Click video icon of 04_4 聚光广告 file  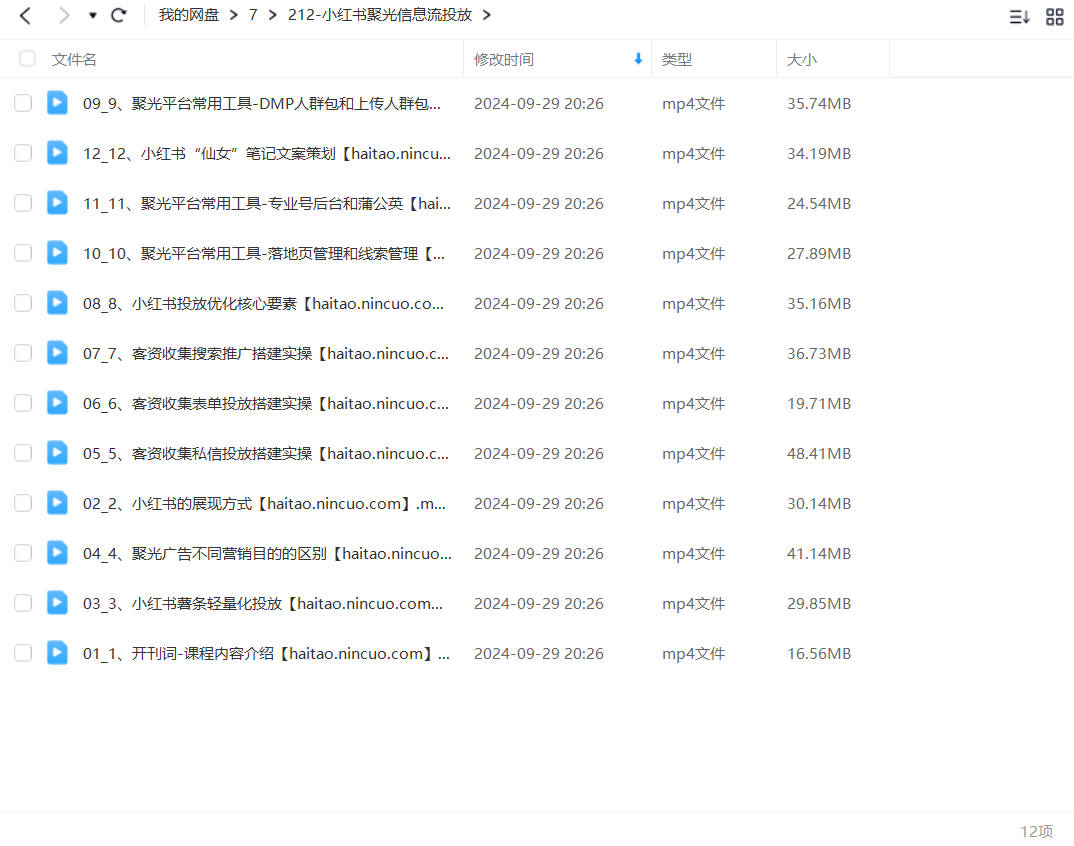(58, 553)
